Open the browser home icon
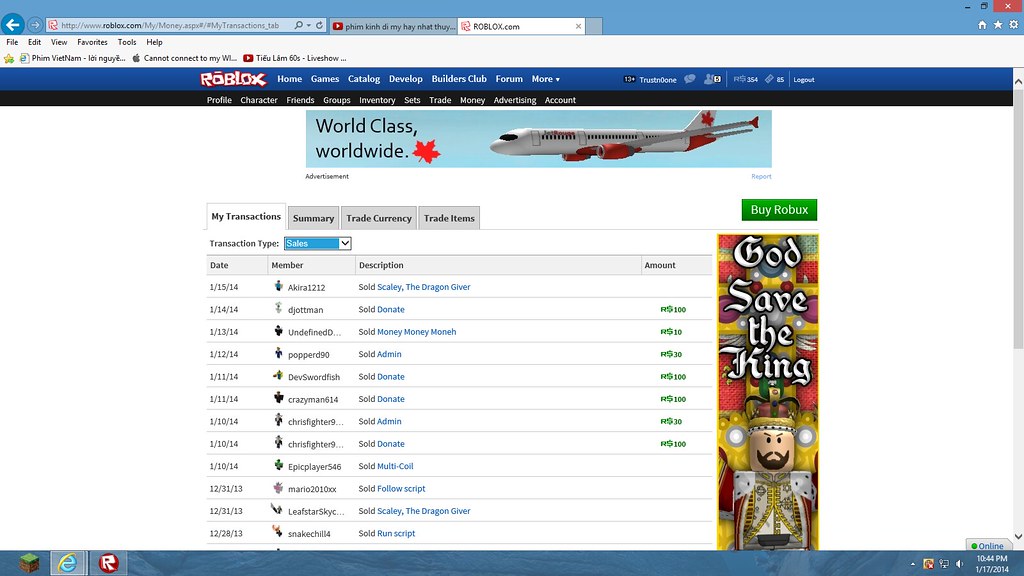Image resolution: width=1024 pixels, height=576 pixels. [x=982, y=25]
